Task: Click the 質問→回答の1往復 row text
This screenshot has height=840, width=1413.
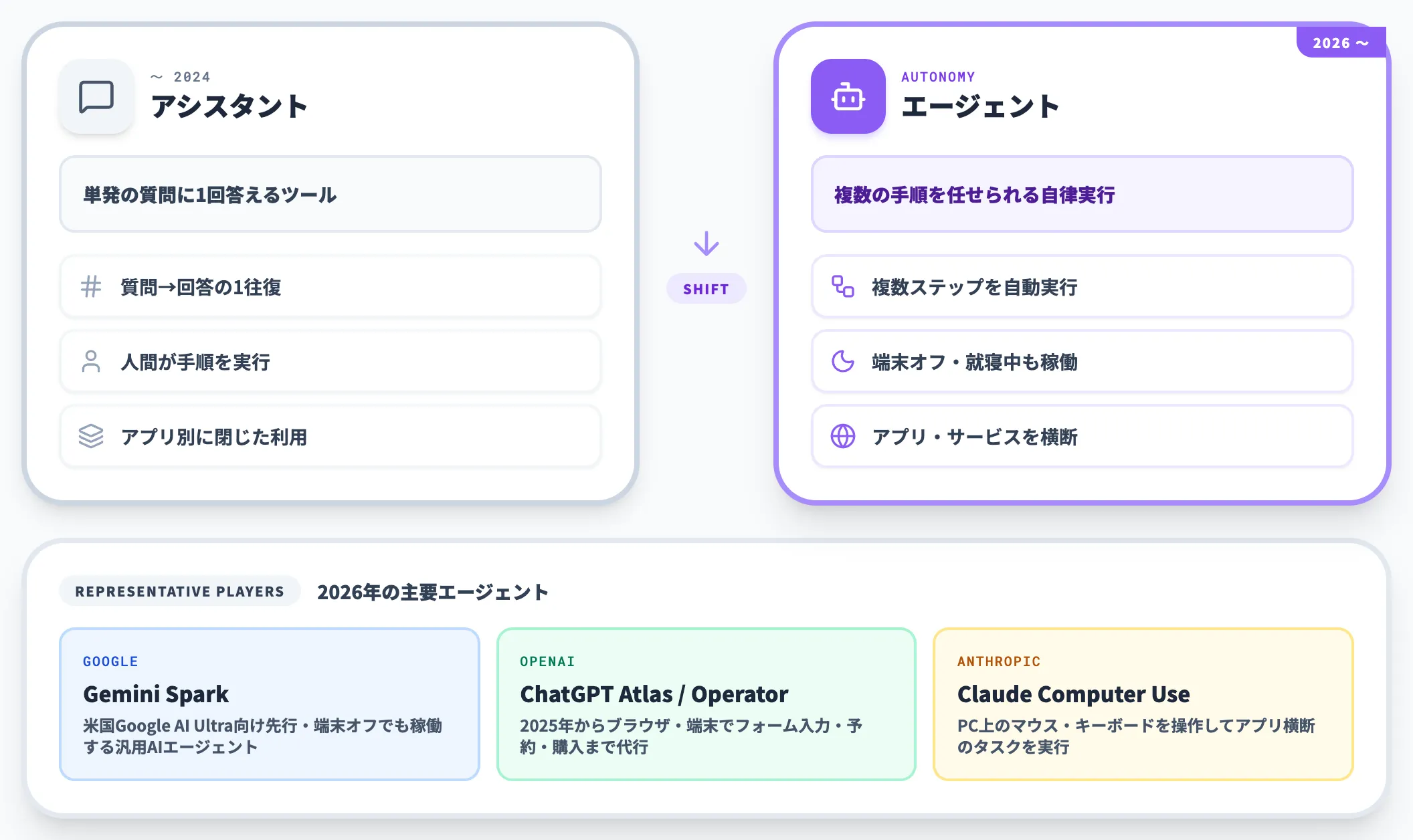Action: pyautogui.click(x=201, y=288)
